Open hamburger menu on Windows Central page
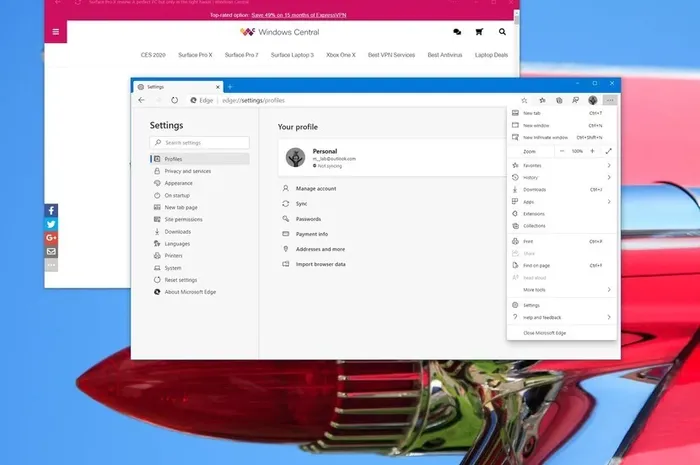This screenshot has width=700, height=465. click(x=56, y=32)
